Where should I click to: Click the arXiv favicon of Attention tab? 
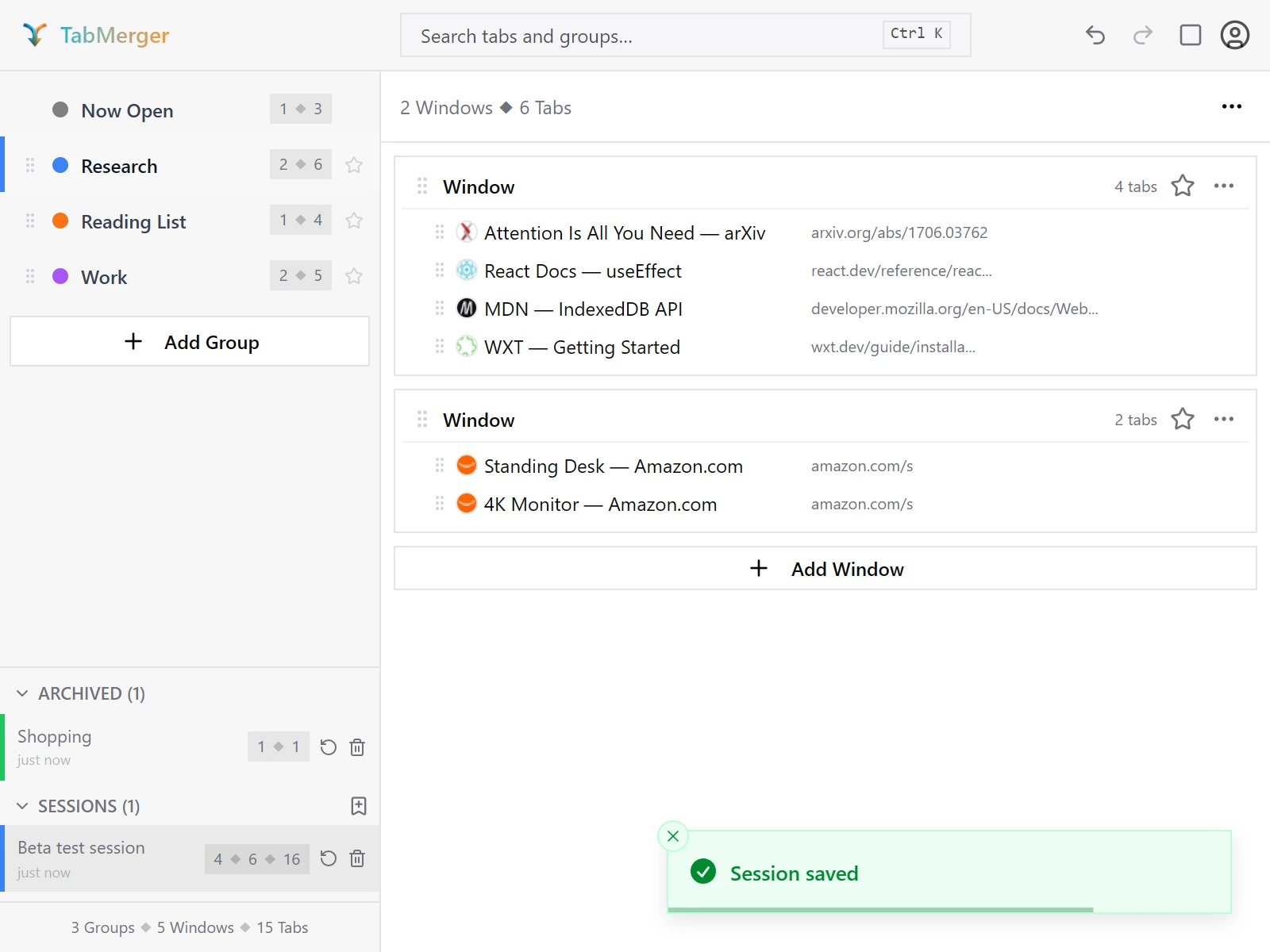point(467,232)
